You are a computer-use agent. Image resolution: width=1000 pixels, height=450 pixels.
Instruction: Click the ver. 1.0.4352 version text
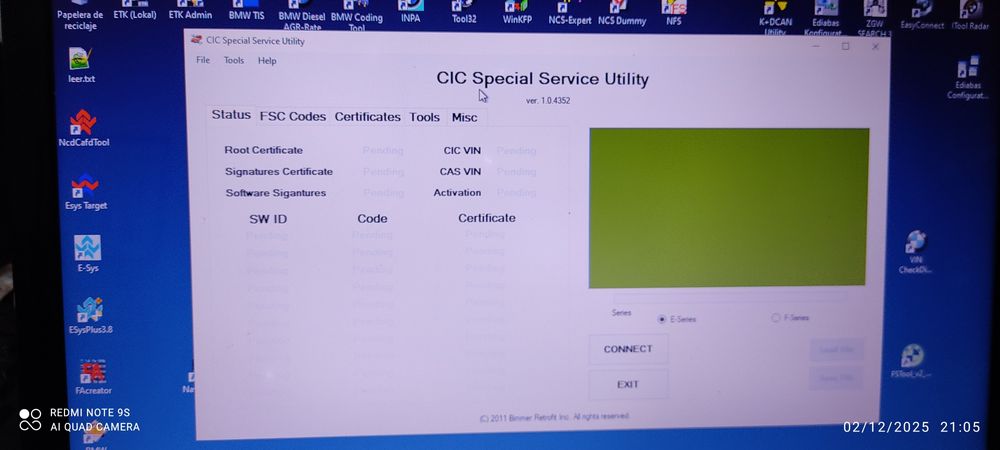[548, 101]
